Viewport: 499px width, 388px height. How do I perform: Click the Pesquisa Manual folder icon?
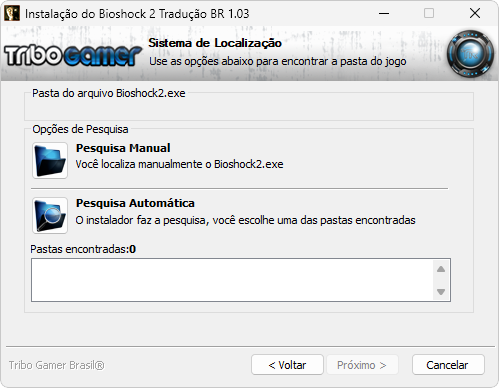pos(50,160)
